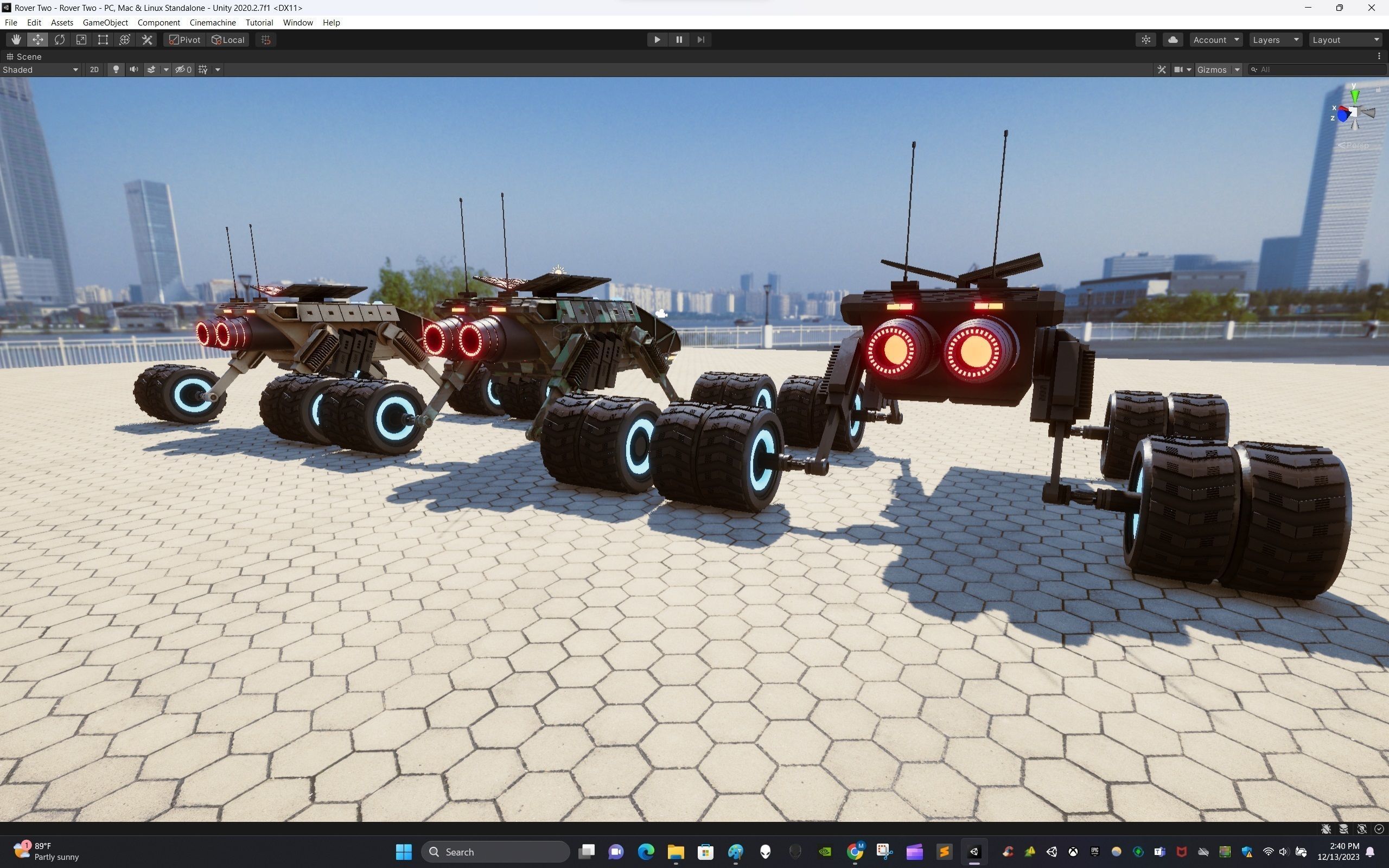Screen dimensions: 1389x868
Task: Select the Hand tool
Action: (16, 40)
